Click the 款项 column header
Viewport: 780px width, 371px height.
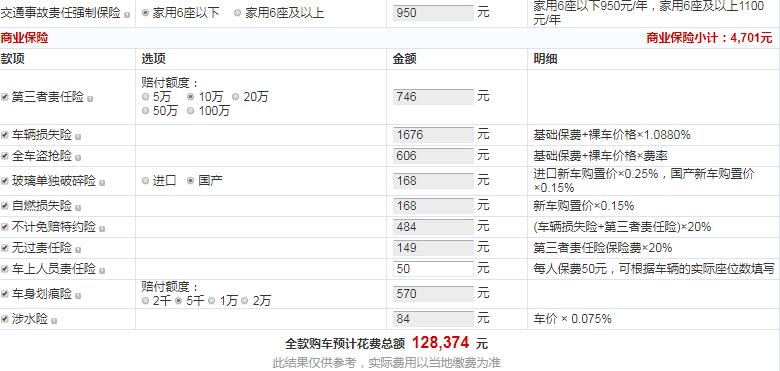click(12, 59)
